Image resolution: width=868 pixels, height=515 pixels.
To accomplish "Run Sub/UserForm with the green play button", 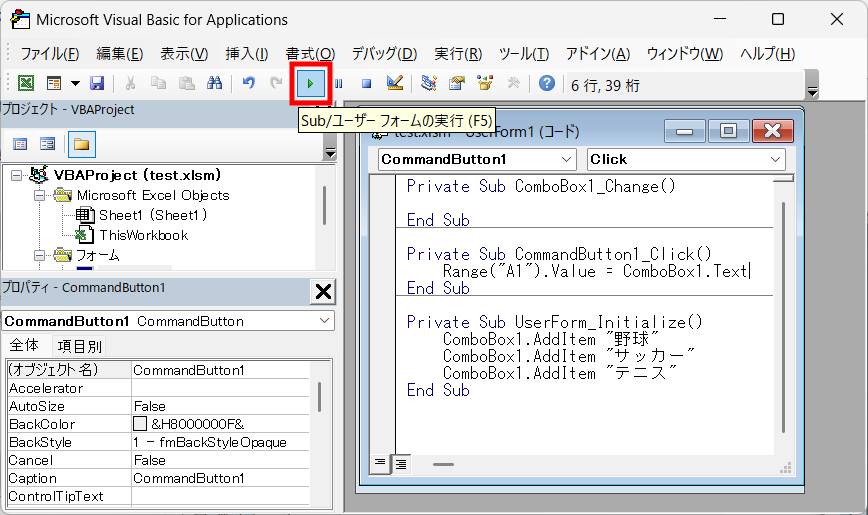I will [x=310, y=84].
